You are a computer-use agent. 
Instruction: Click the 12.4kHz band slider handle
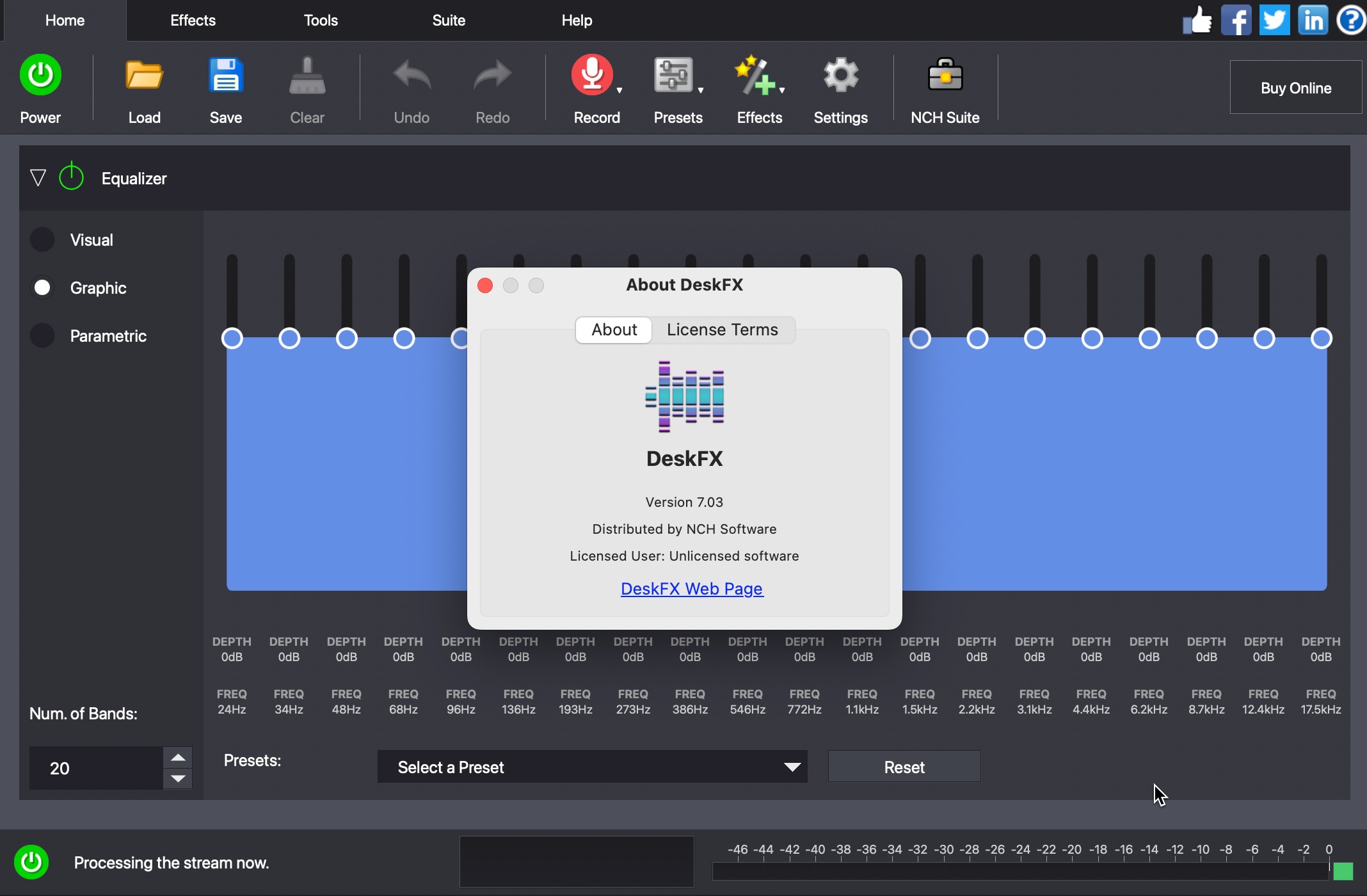click(x=1264, y=338)
